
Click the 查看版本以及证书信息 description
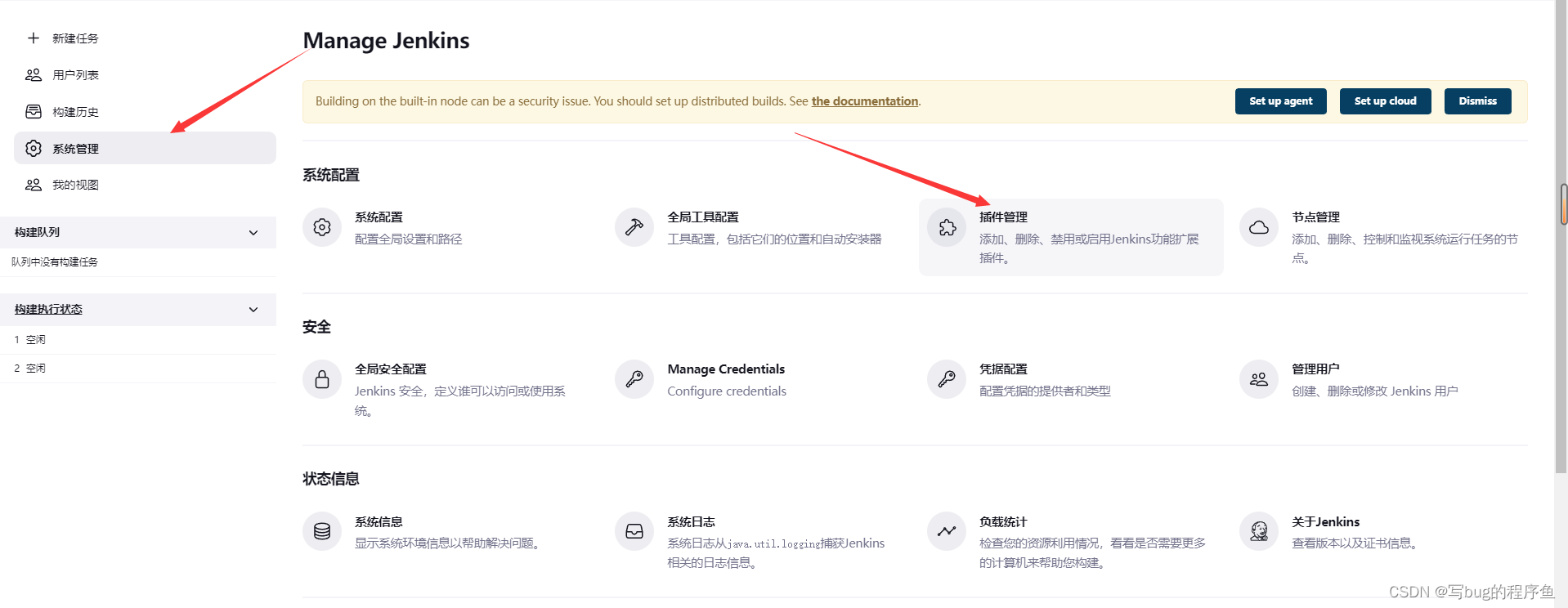coord(1357,543)
